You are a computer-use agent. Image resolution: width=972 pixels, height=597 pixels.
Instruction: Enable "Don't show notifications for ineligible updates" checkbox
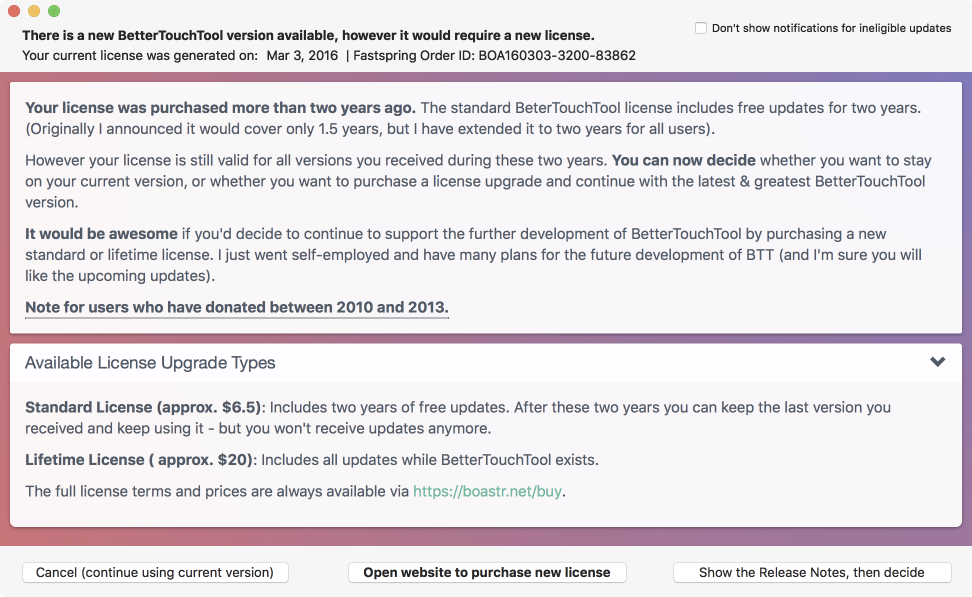pos(701,28)
